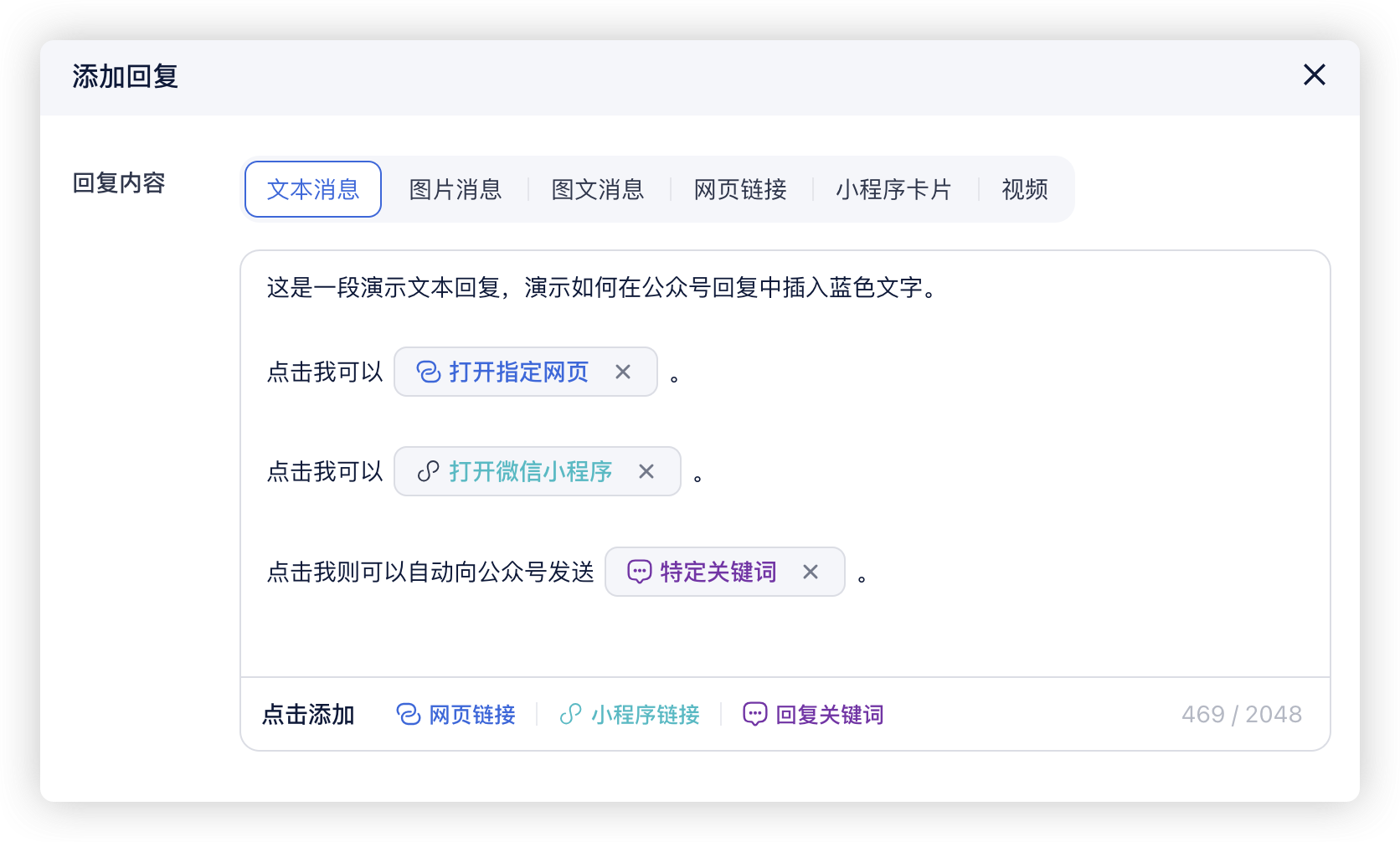Open the 图文消息 tab

pyautogui.click(x=598, y=189)
